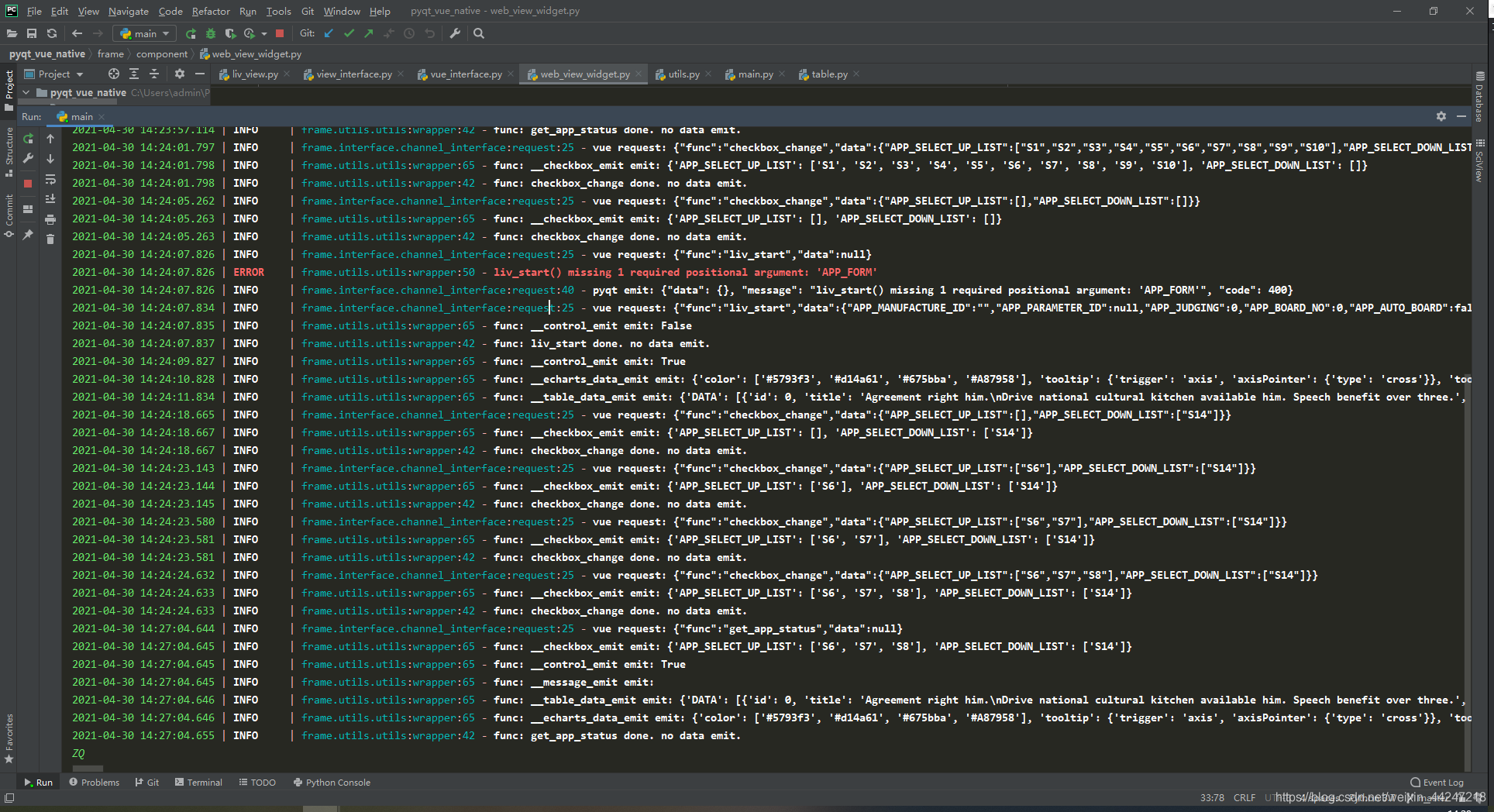
Task: Reload all from disk sync icon
Action: (52, 33)
